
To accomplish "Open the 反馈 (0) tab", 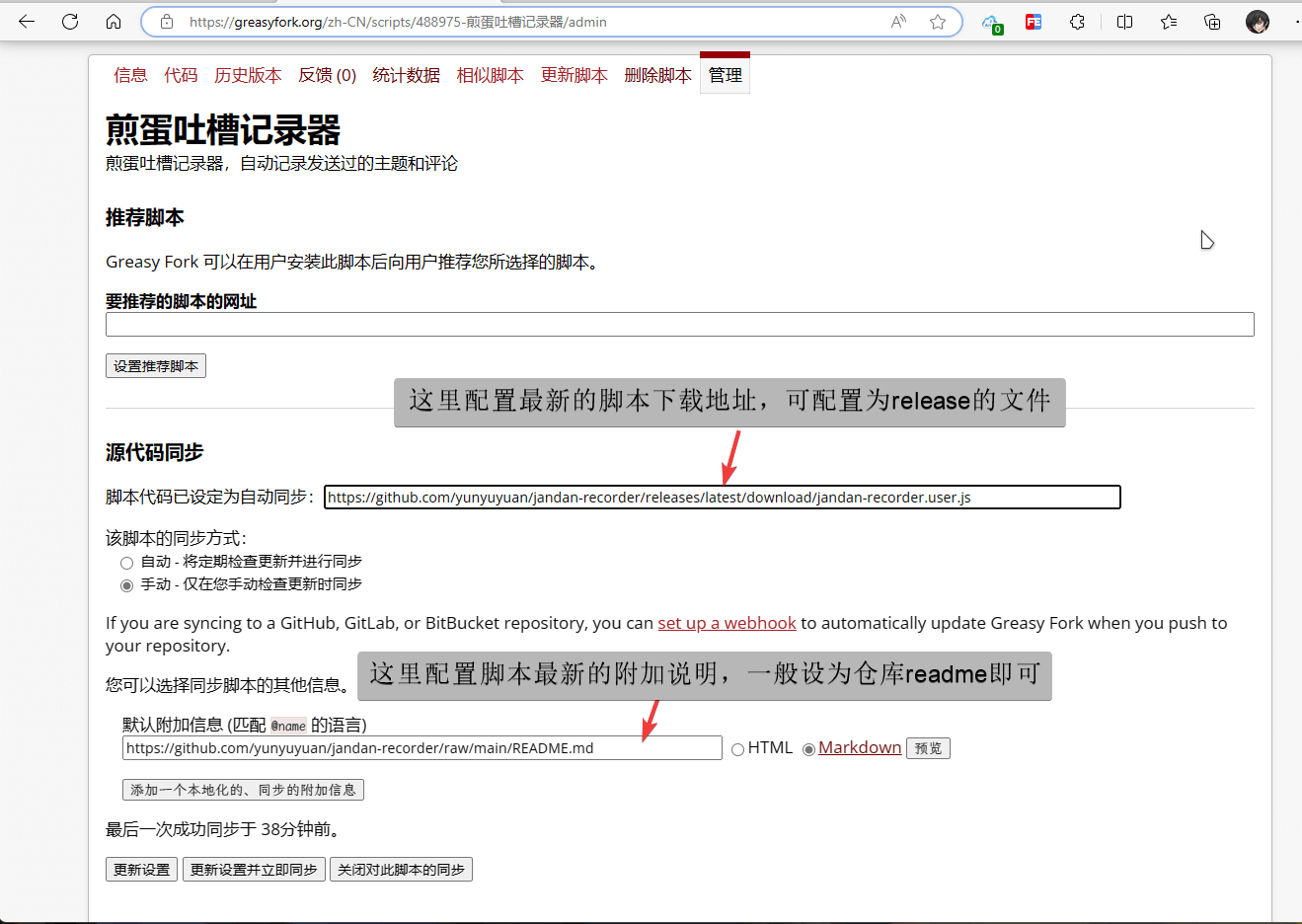I will (x=327, y=75).
